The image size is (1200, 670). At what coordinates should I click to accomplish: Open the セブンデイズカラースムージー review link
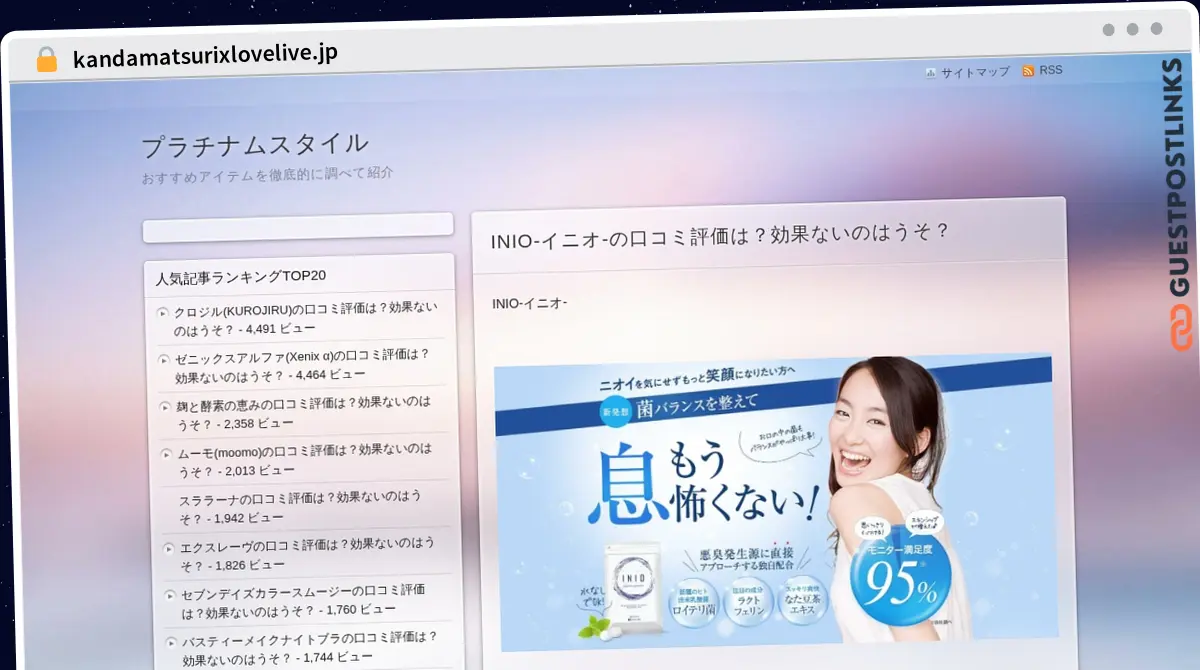coord(303,600)
